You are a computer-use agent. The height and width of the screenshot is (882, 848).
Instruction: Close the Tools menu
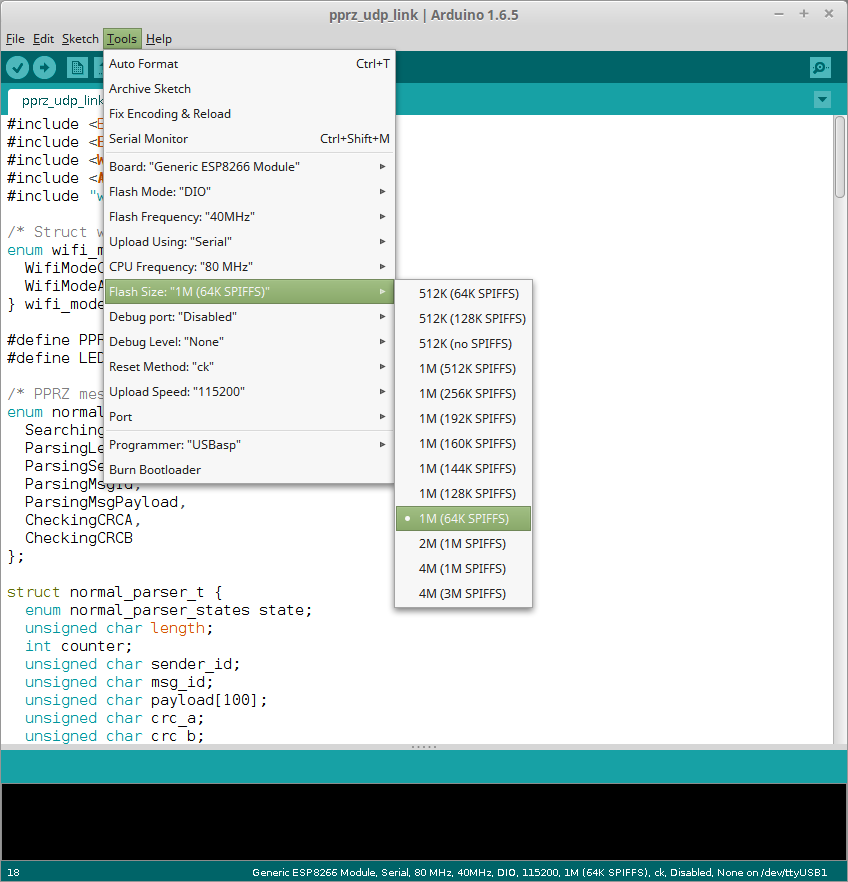[122, 39]
